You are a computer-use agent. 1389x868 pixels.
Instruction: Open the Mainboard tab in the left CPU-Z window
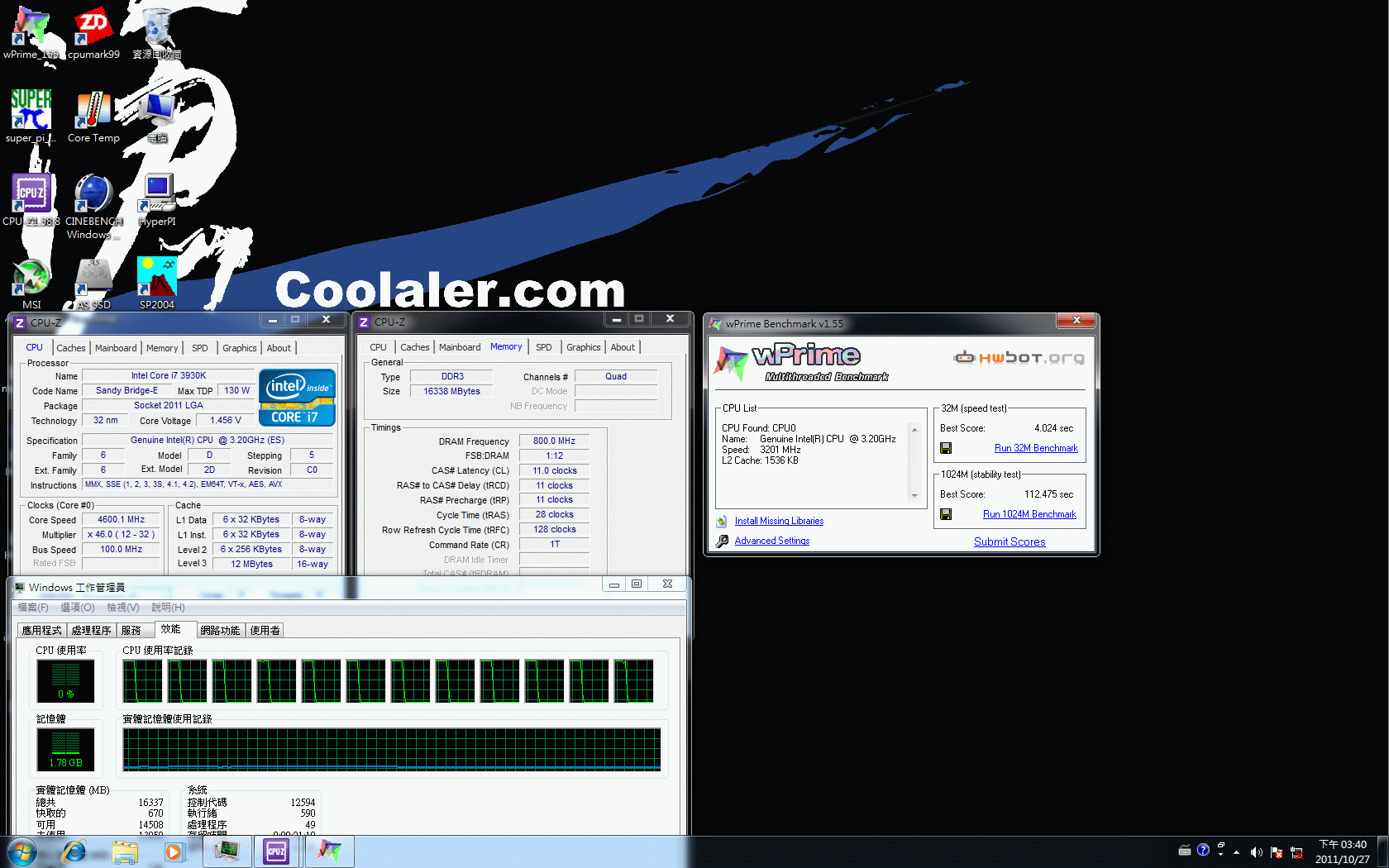tap(116, 348)
